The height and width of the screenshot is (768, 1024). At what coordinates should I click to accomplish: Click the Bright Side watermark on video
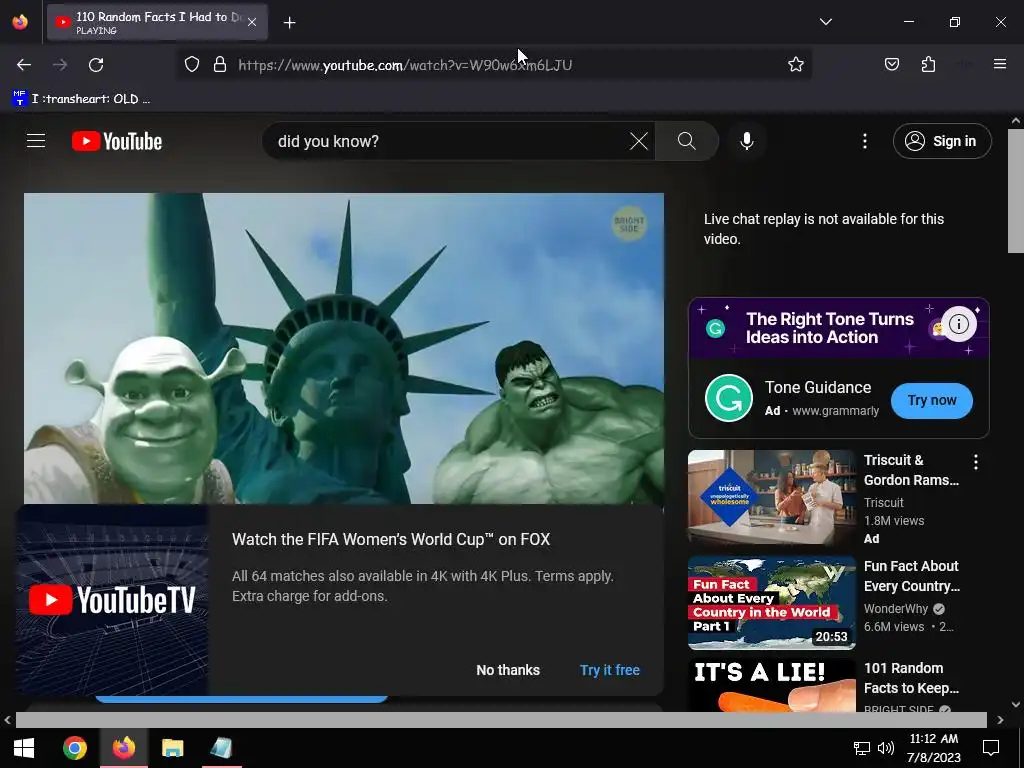pyautogui.click(x=628, y=225)
